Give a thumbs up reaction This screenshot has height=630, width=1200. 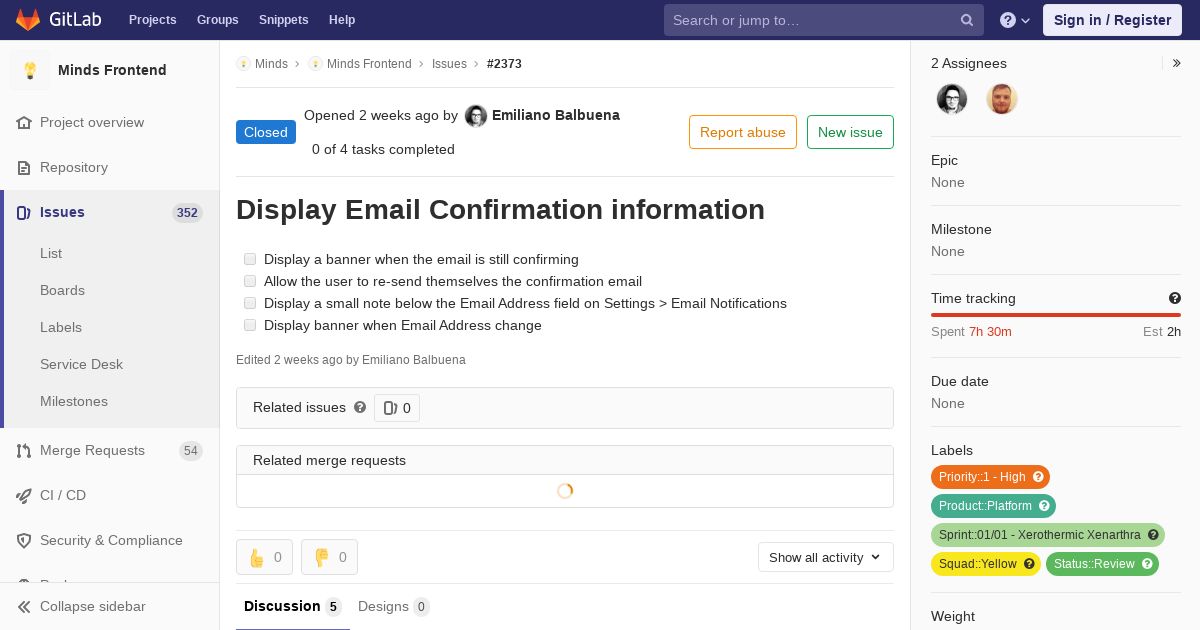pyautogui.click(x=264, y=557)
